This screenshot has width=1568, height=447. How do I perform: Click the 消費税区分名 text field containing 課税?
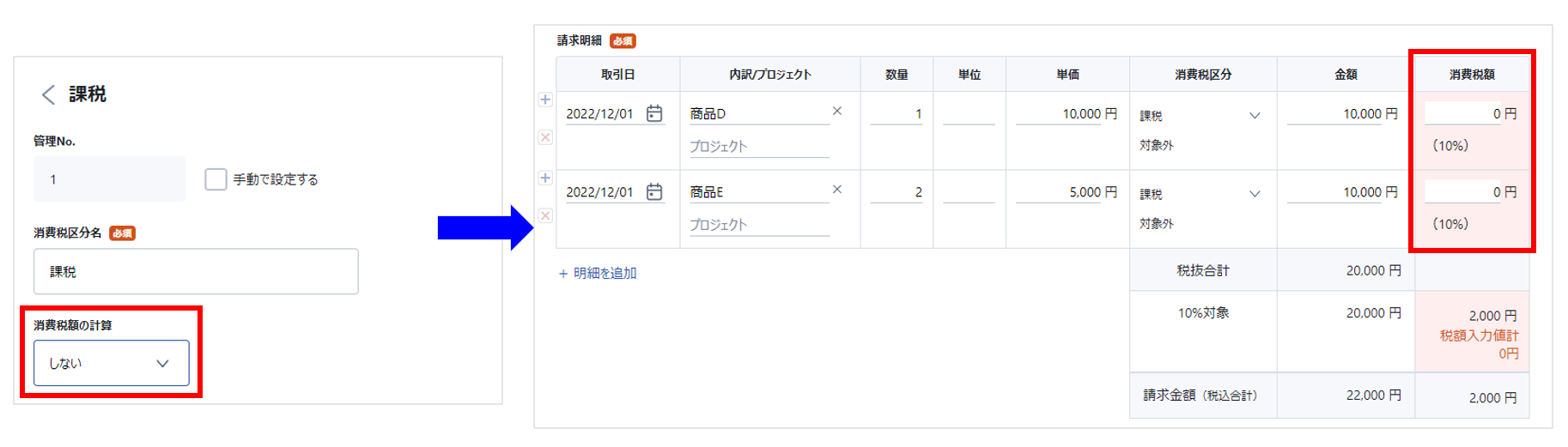[x=196, y=271]
